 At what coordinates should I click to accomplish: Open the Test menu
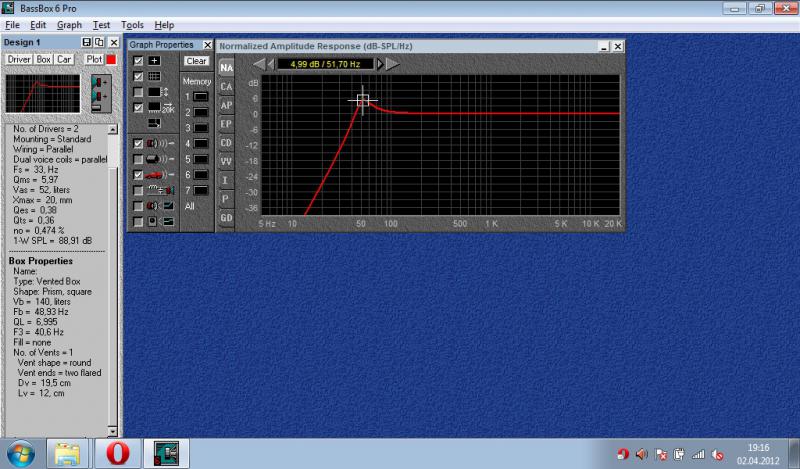pos(101,25)
